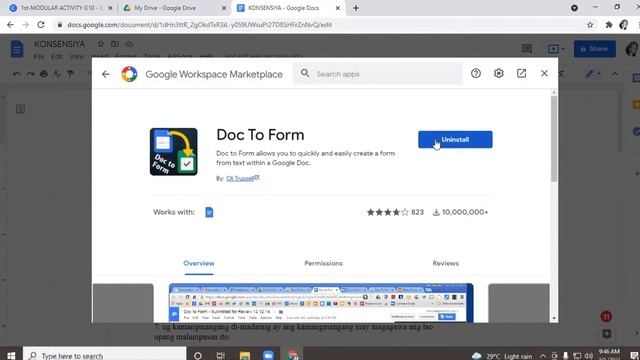The image size is (640, 360).
Task: Close the KONSENSIYA Google Docs tab
Action: [338, 8]
